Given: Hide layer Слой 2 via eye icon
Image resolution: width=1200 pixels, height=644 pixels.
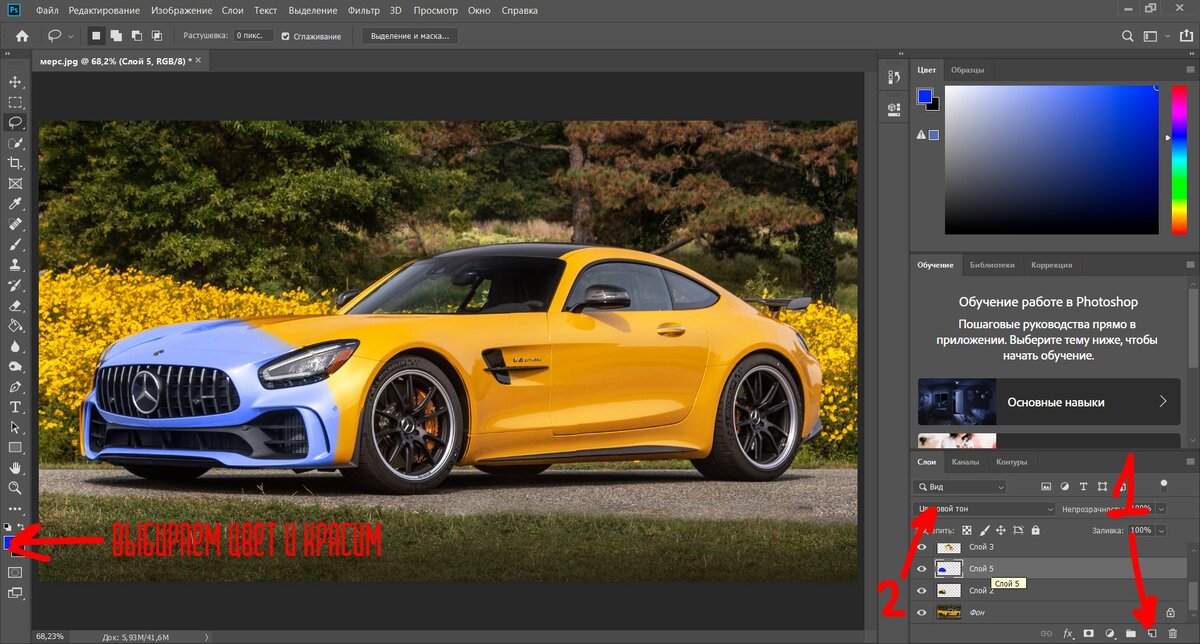Looking at the screenshot, I should [922, 591].
